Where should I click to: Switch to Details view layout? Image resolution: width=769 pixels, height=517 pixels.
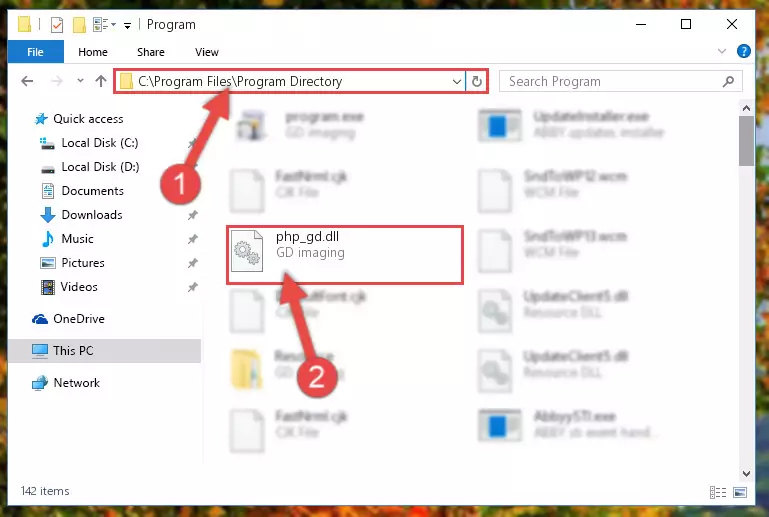(x=718, y=492)
